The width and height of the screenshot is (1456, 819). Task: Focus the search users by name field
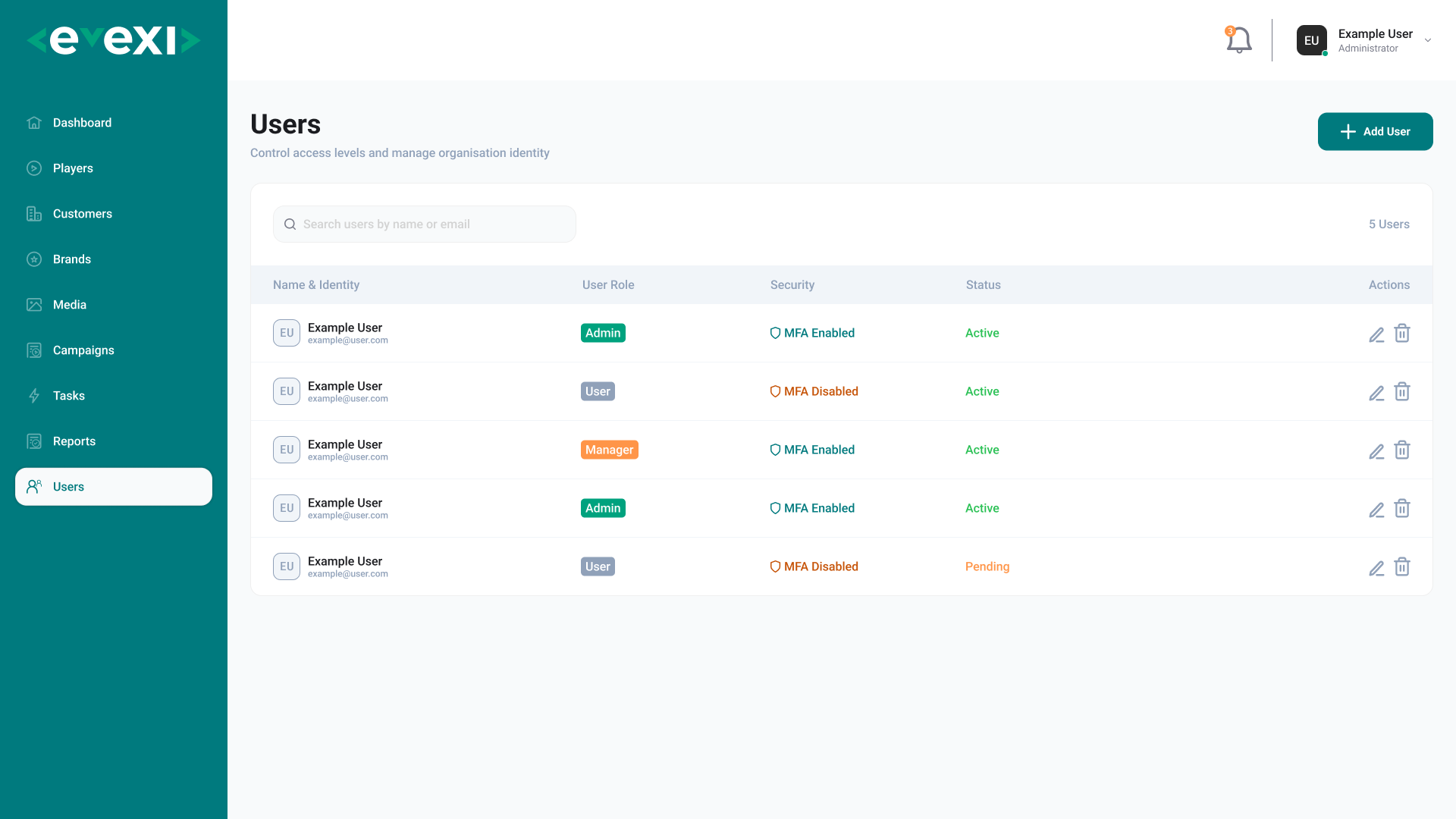click(425, 224)
